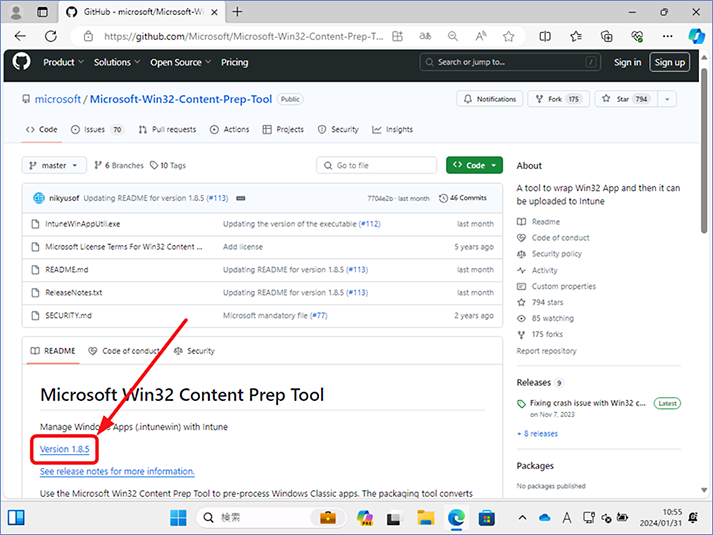Image resolution: width=713 pixels, height=535 pixels.
Task: Launch Copilot from the Edge sidebar icon
Action: point(696,36)
